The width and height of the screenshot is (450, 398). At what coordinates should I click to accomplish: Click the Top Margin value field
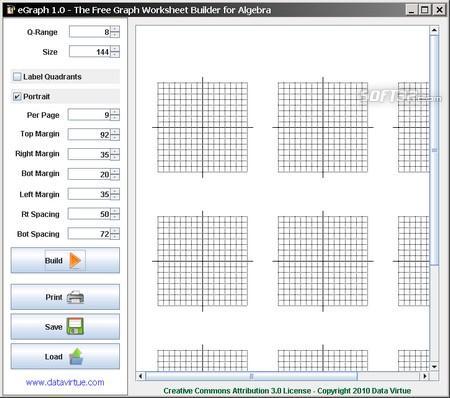[x=89, y=134]
